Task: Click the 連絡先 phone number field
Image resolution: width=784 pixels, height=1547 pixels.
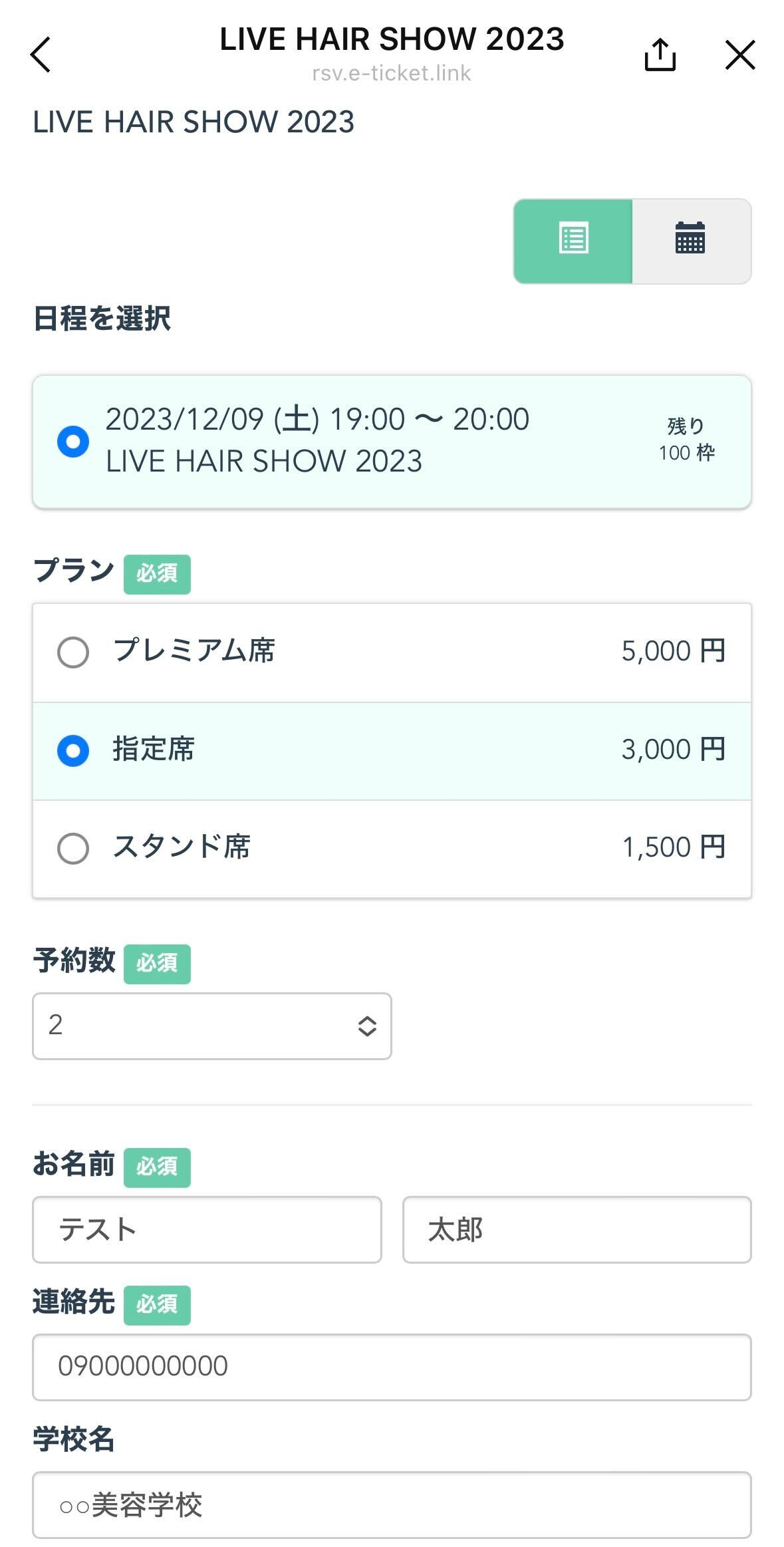Action: click(392, 1367)
